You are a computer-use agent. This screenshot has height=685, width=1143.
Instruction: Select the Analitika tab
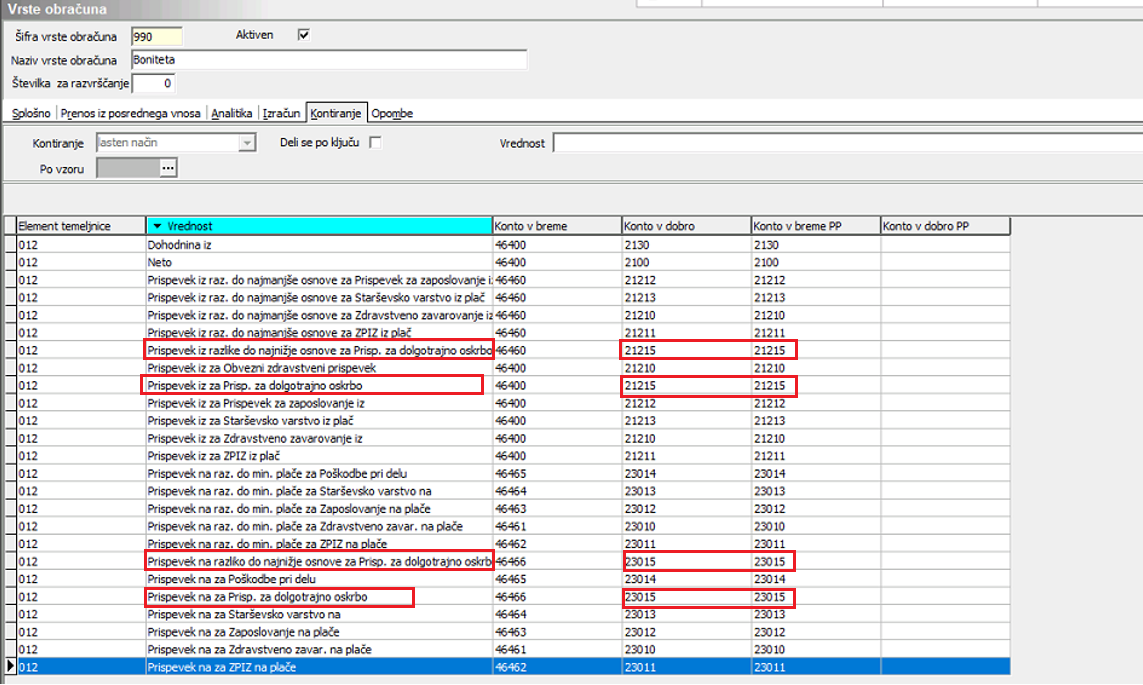coord(231,114)
